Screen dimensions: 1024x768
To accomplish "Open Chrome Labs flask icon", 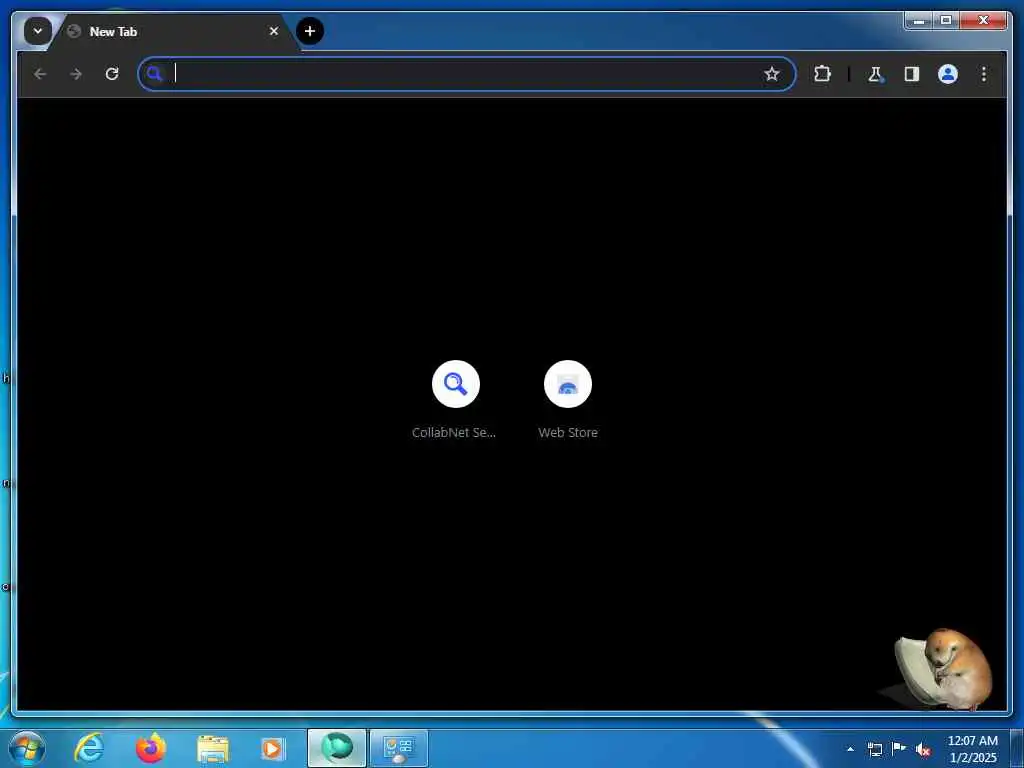I will (x=875, y=74).
